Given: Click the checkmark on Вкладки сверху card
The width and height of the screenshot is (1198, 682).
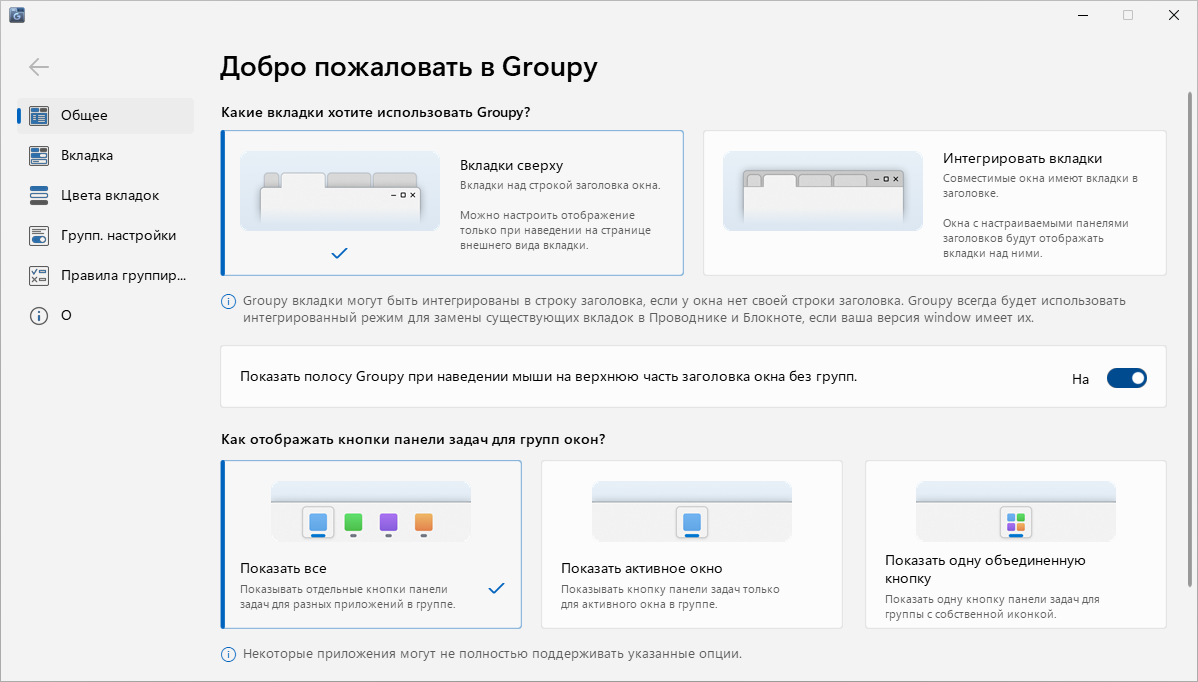Looking at the screenshot, I should click(339, 253).
